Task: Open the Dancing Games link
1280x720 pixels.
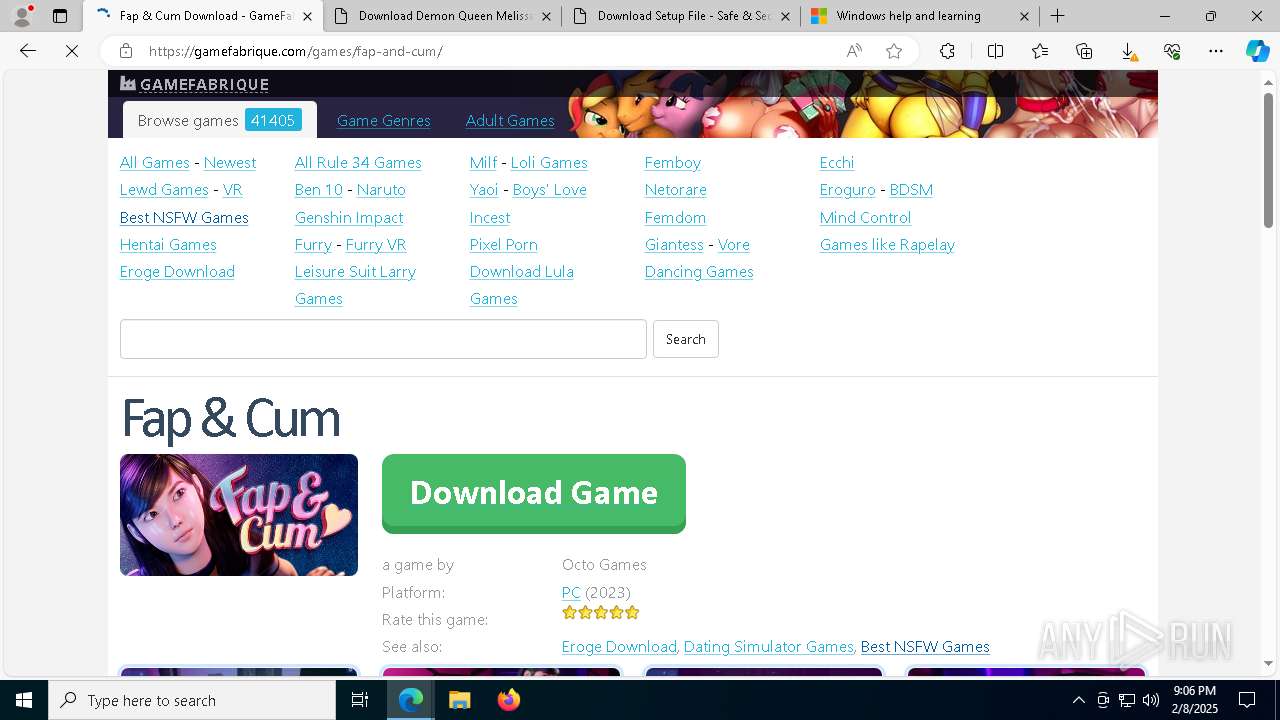Action: pos(699,271)
